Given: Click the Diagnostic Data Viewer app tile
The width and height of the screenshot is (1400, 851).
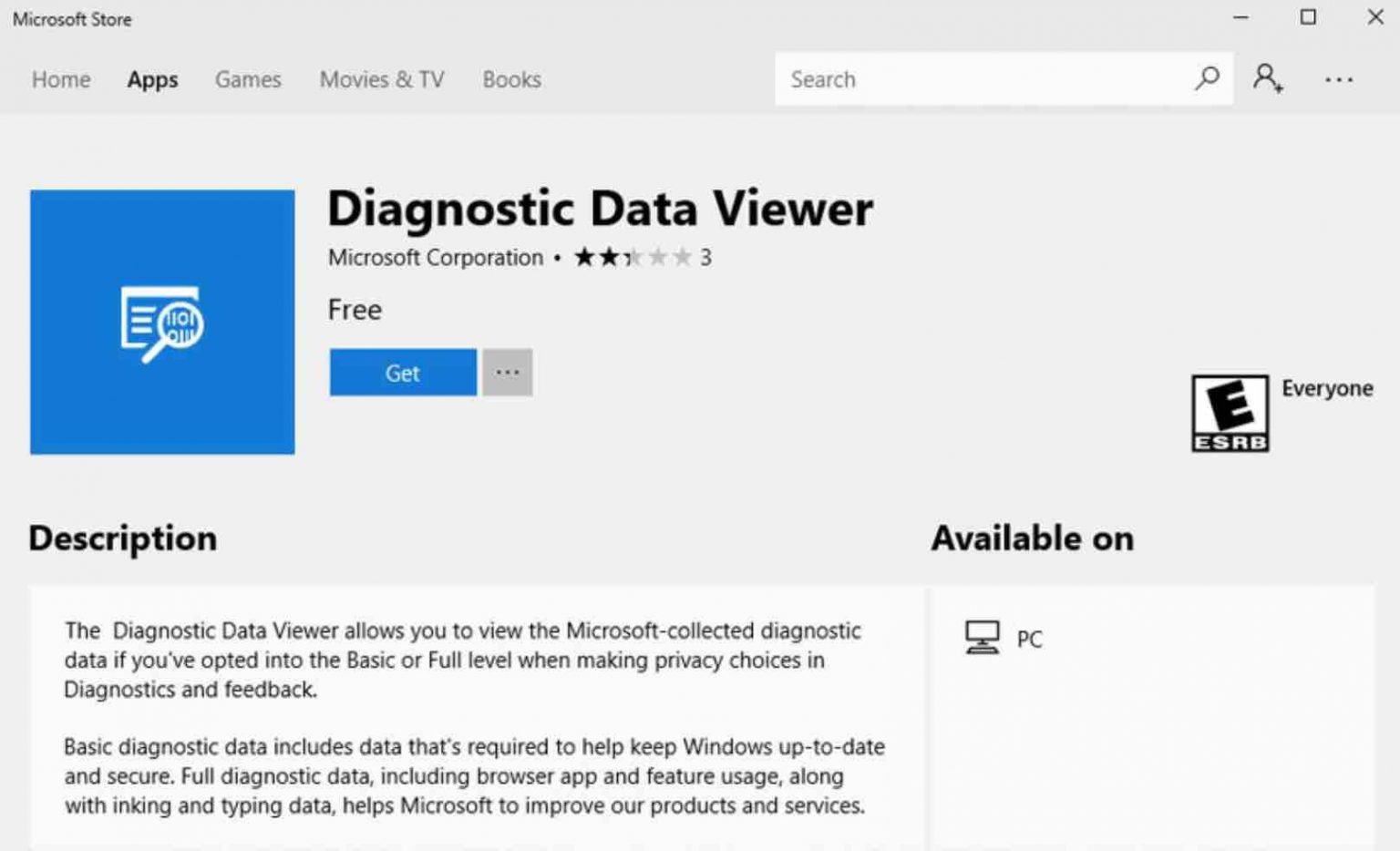Looking at the screenshot, I should (x=161, y=322).
